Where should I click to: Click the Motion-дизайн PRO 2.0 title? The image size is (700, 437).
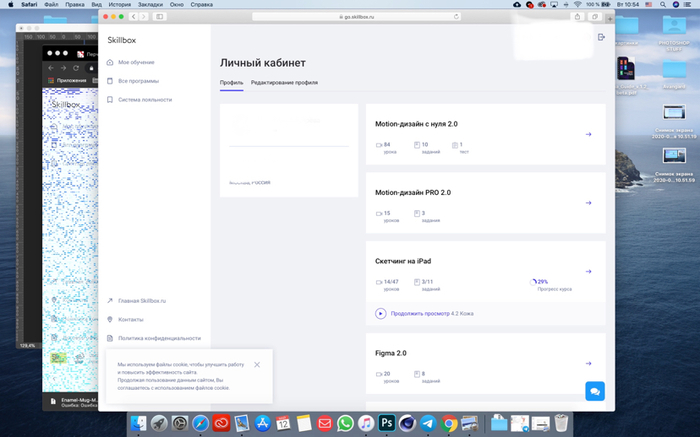413,193
